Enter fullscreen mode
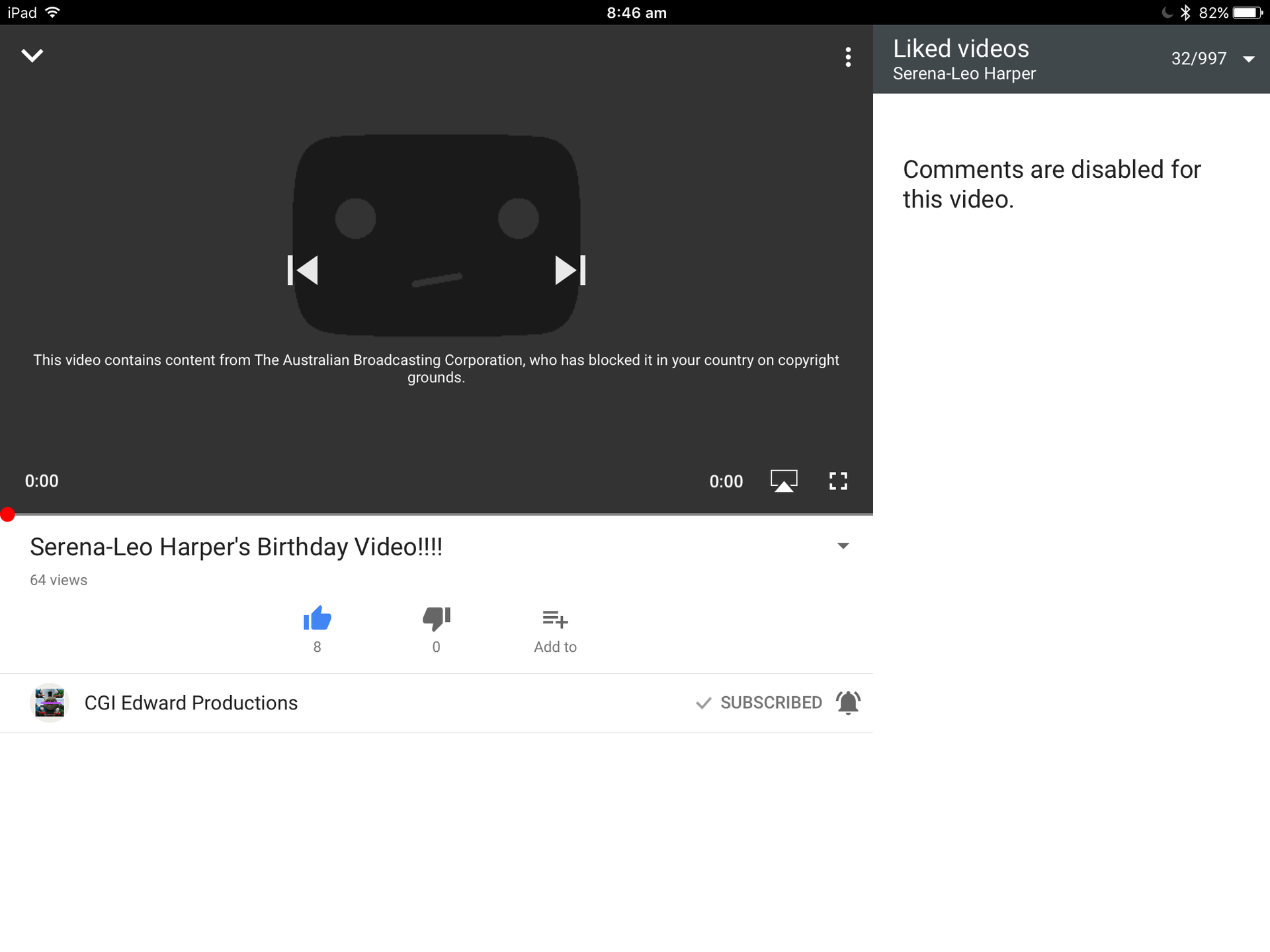The height and width of the screenshot is (952, 1270). coord(838,481)
